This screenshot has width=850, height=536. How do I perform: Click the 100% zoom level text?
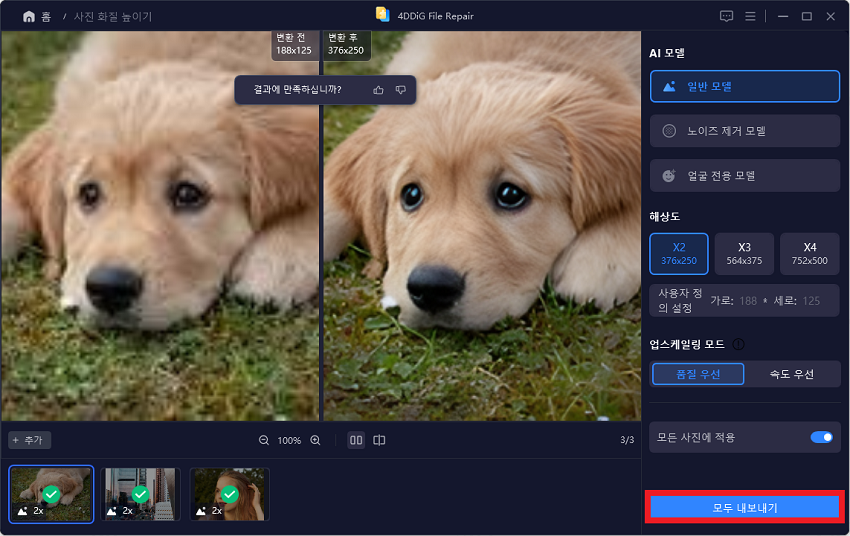289,441
